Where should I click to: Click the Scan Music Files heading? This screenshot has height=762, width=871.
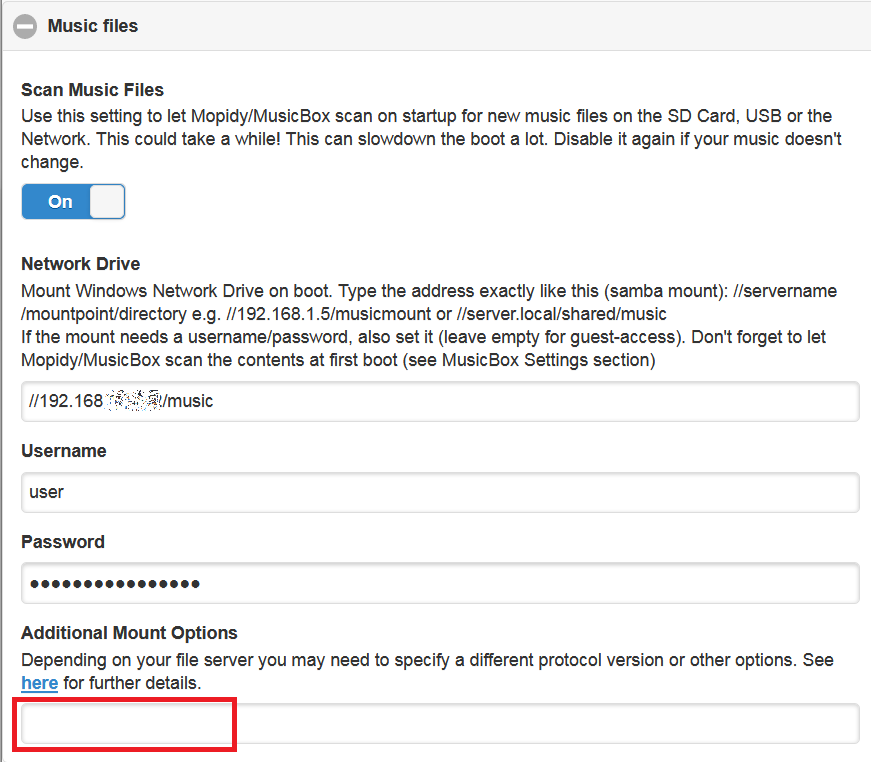tap(92, 90)
